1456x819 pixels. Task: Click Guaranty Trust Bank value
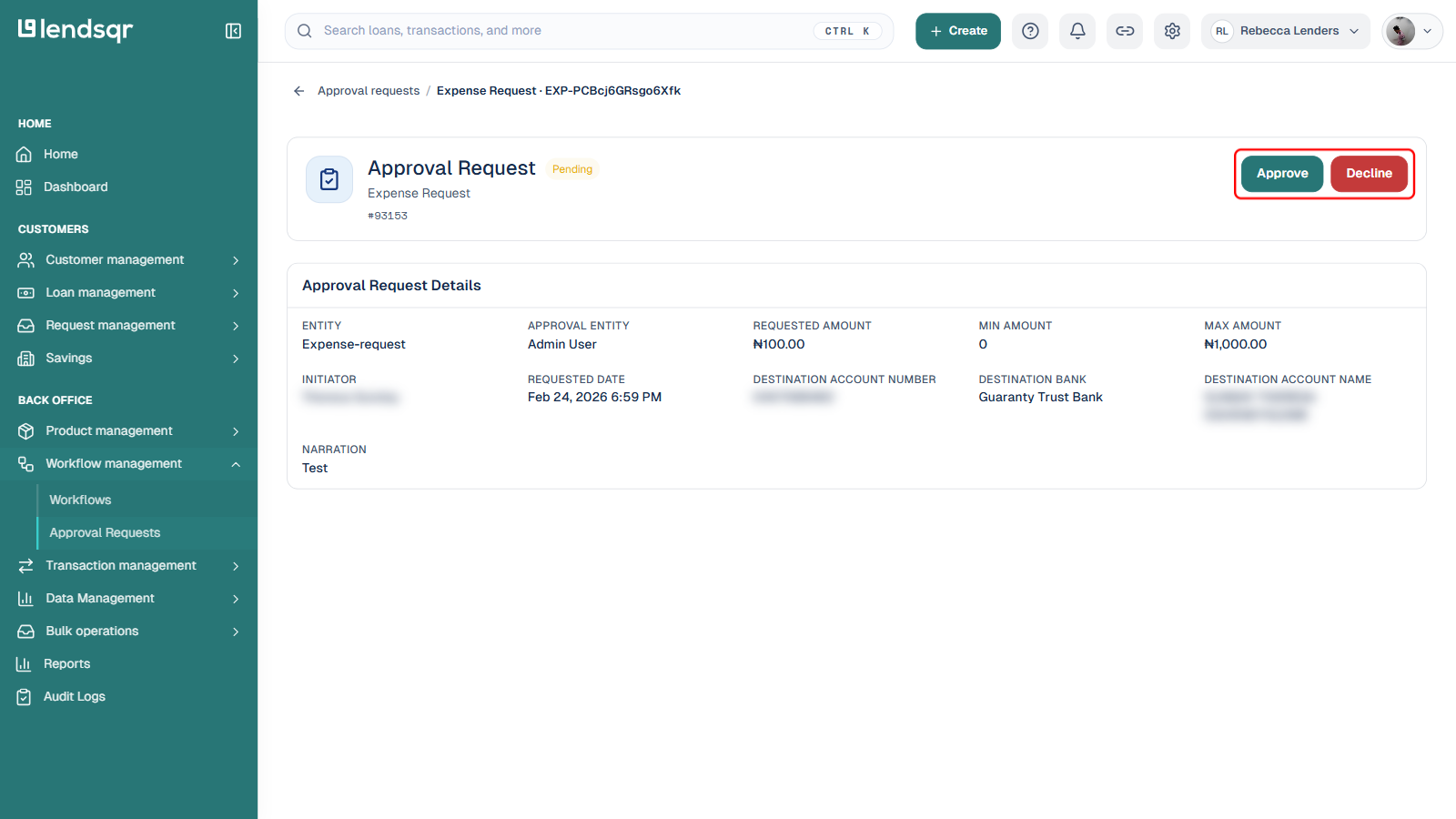pos(1040,398)
